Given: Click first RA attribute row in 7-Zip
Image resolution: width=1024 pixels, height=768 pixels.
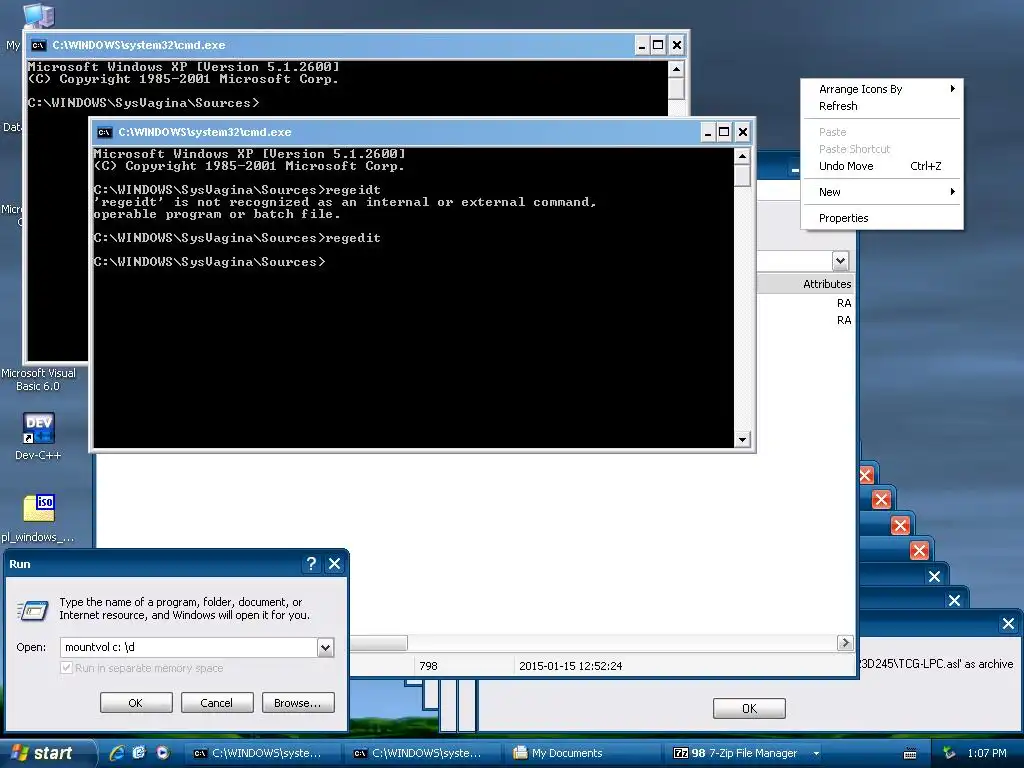Looking at the screenshot, I should 844,303.
